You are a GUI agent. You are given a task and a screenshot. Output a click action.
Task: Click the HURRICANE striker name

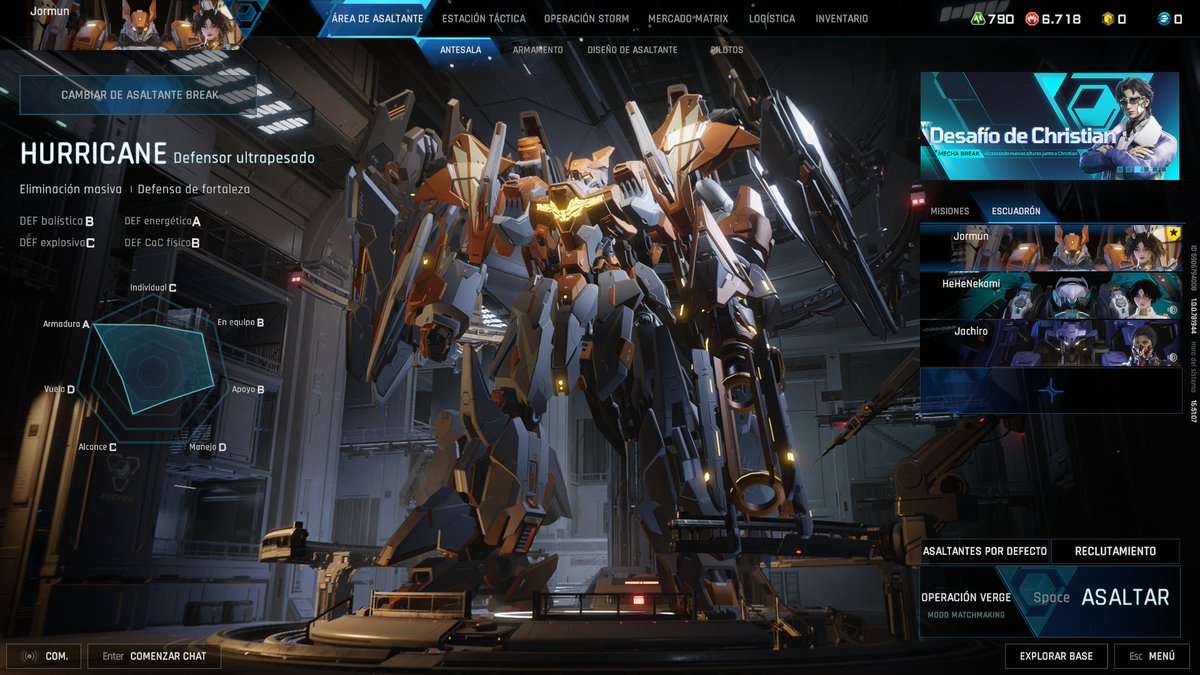pos(93,154)
